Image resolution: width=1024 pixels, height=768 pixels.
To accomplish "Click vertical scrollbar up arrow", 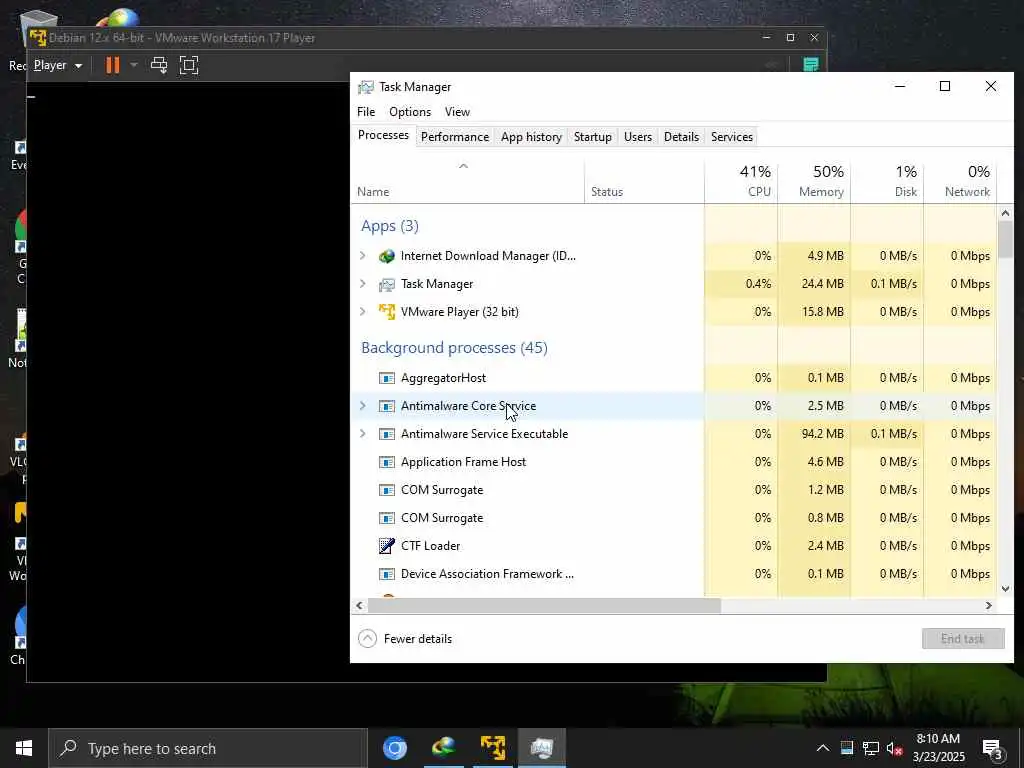I will click(1005, 213).
